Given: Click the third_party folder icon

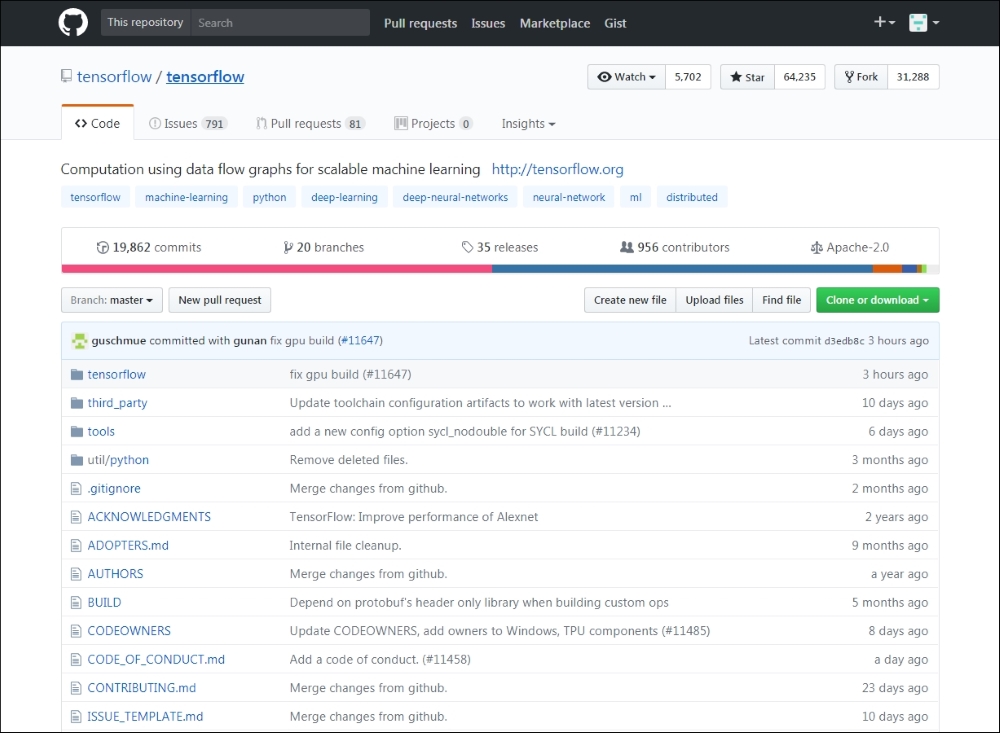Looking at the screenshot, I should pyautogui.click(x=77, y=403).
